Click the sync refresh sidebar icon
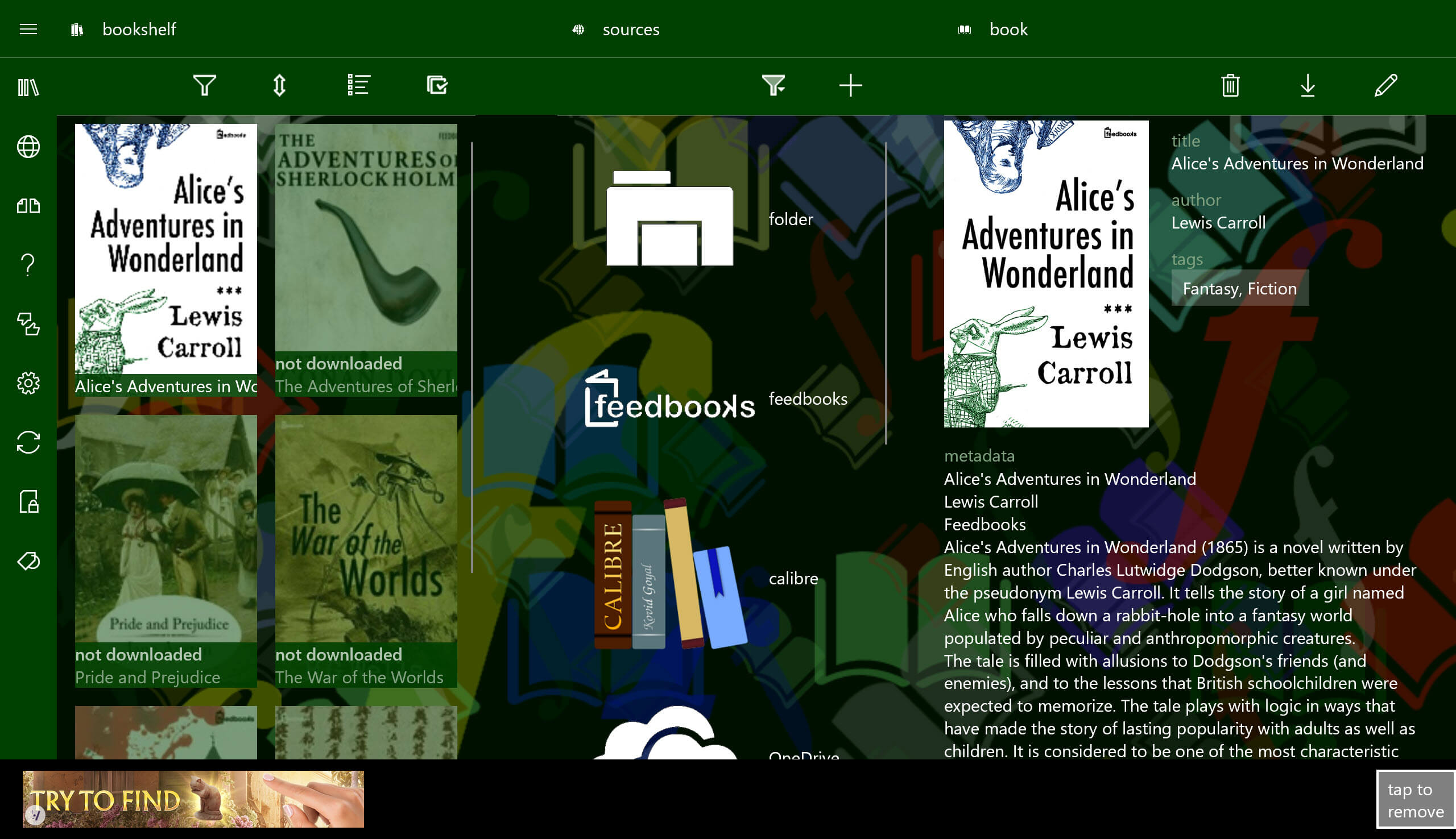 [x=28, y=443]
